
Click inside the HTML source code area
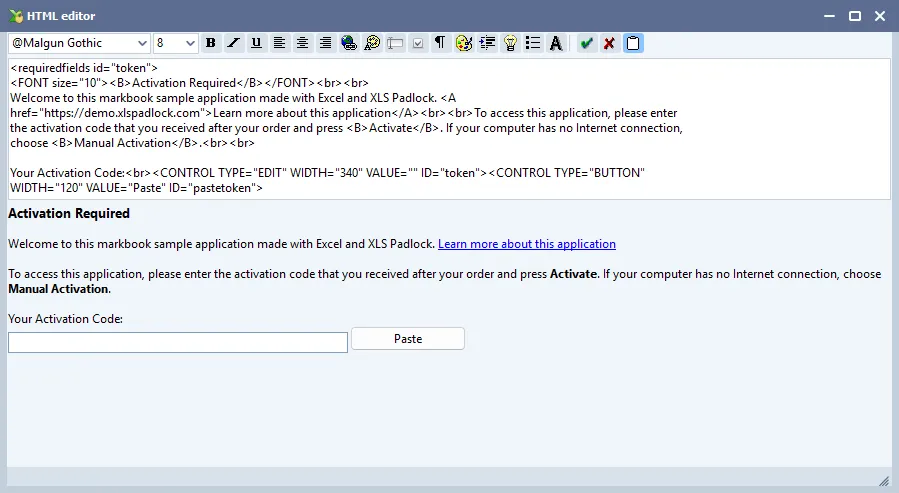pyautogui.click(x=449, y=129)
